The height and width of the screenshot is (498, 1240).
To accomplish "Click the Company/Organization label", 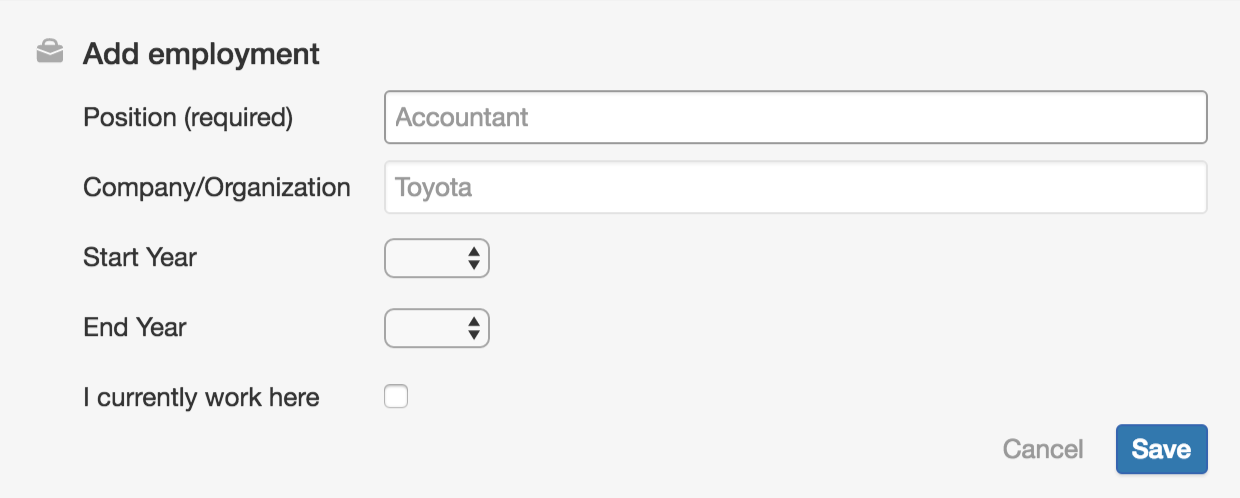I will (217, 187).
